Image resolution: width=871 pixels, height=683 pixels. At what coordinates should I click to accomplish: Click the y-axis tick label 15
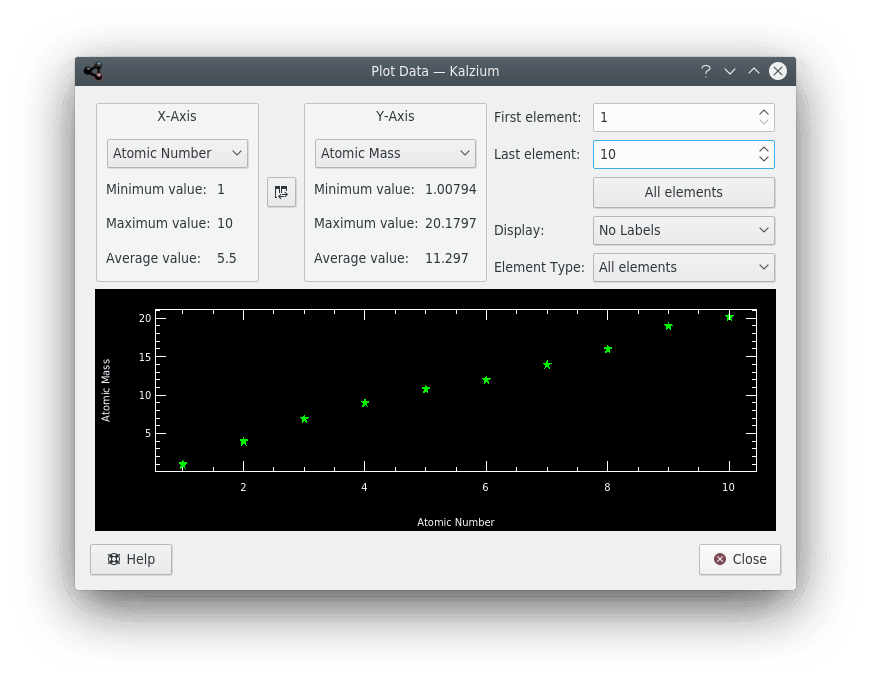click(x=145, y=357)
